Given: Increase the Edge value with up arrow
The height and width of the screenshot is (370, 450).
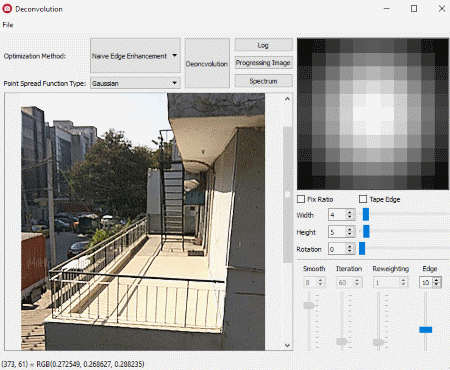Looking at the screenshot, I should (436, 280).
